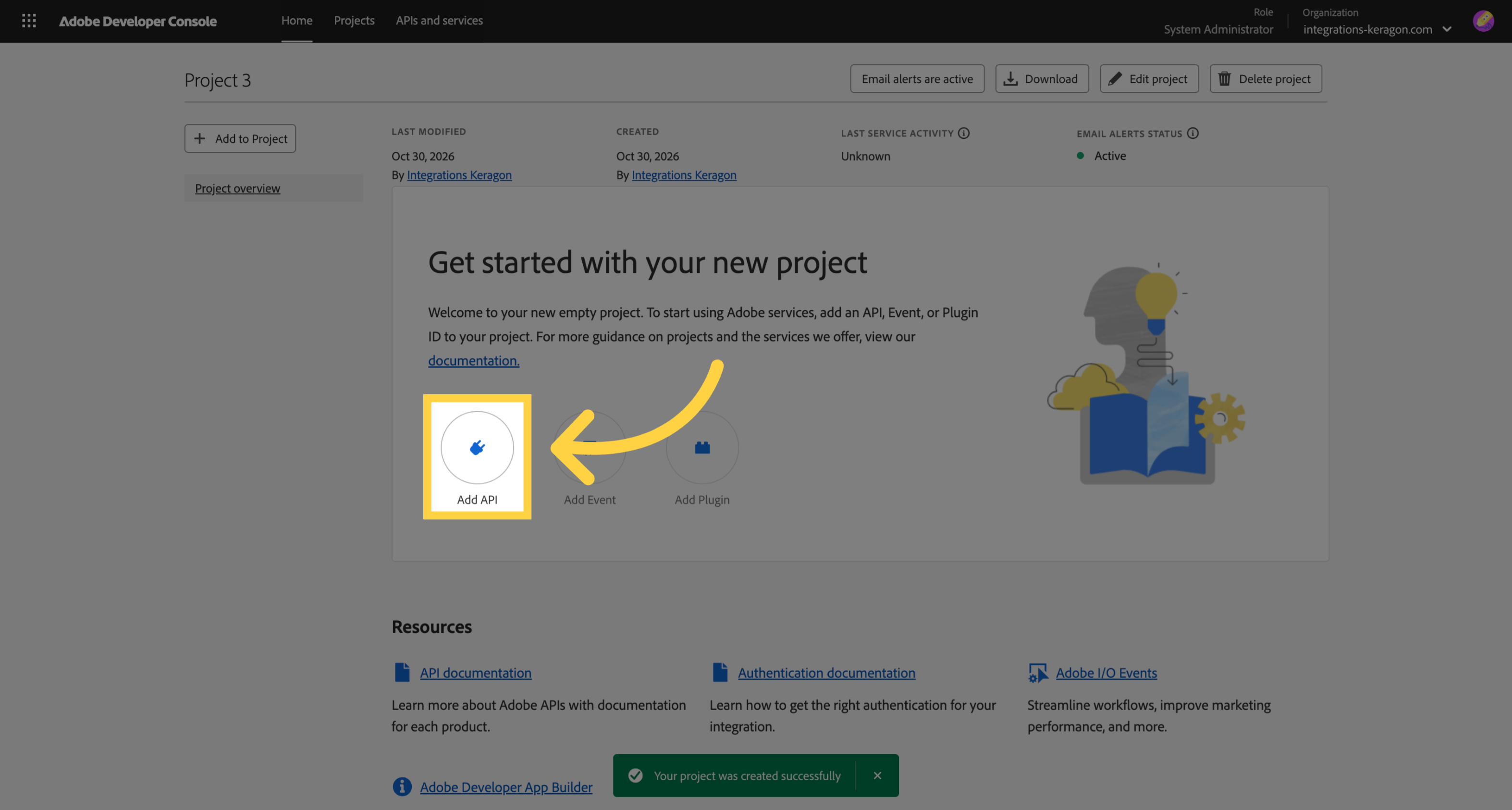Open Integrations Keragon link under Created
The image size is (1512, 810).
(684, 175)
